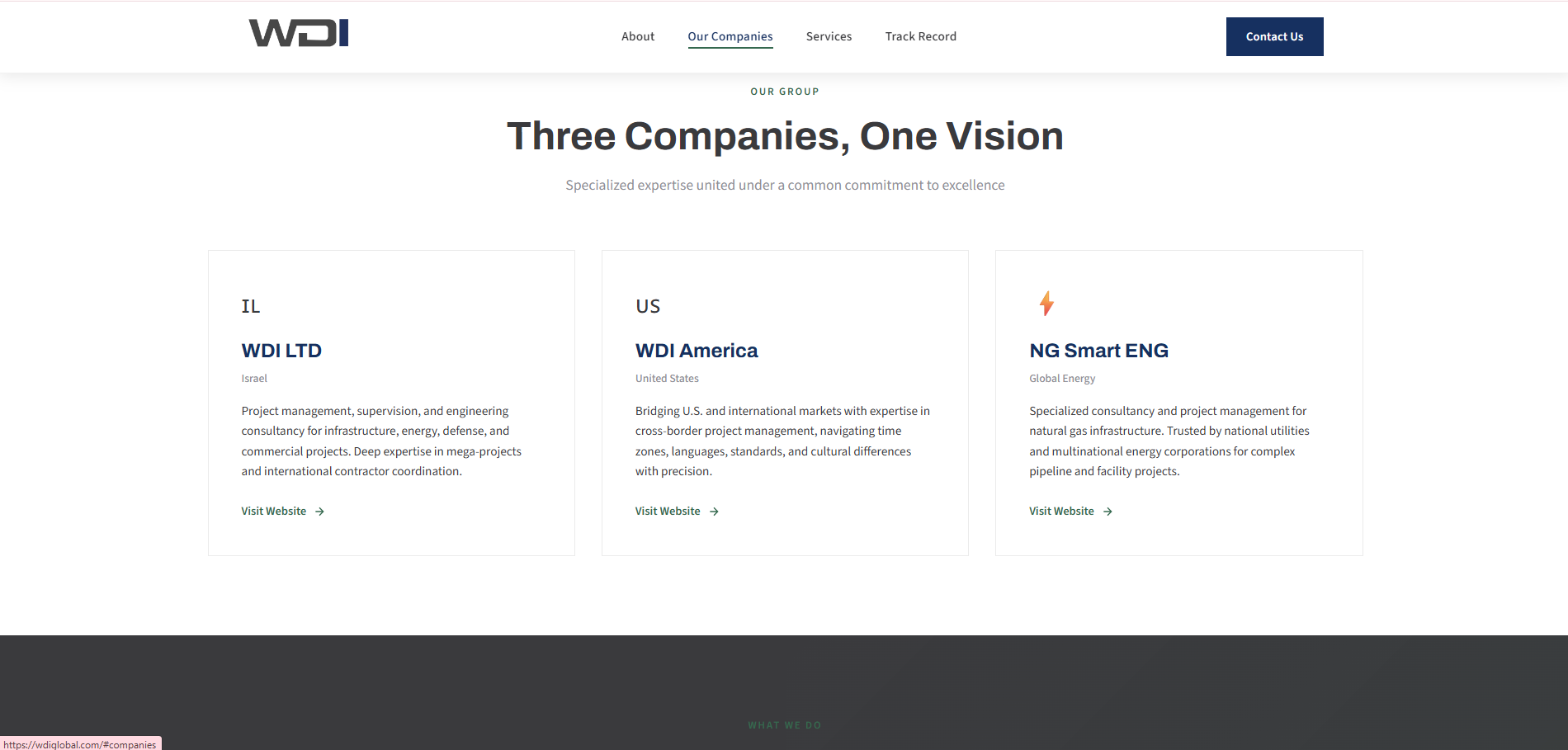This screenshot has width=1568, height=750.
Task: Visit the WDI America website link
Action: (667, 511)
